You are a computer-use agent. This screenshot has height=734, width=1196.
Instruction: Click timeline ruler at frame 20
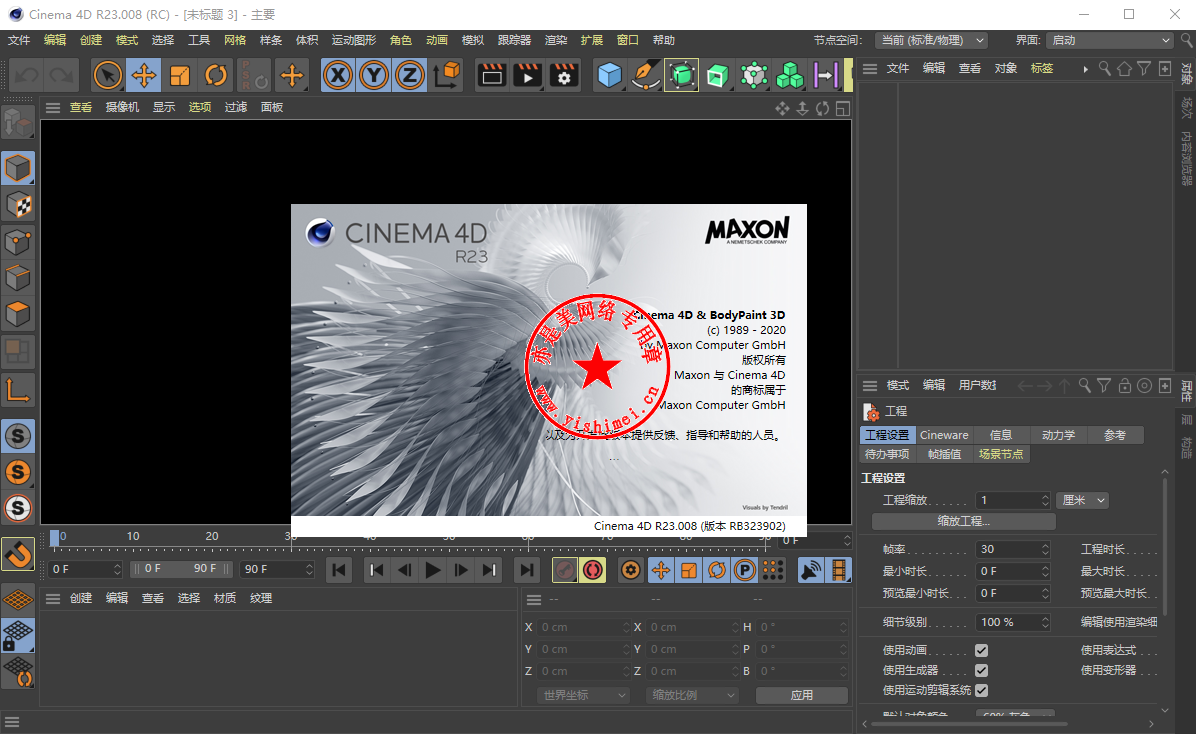[212, 538]
